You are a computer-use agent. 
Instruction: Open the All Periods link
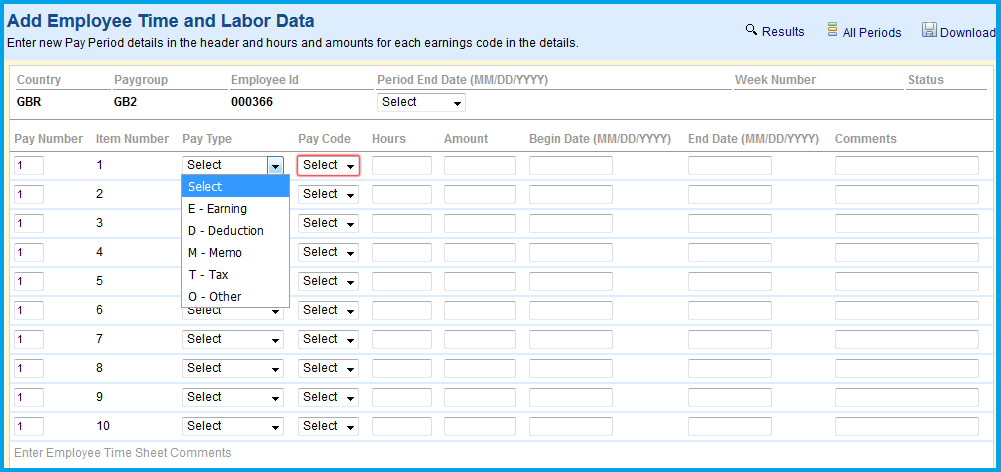pyautogui.click(x=871, y=33)
